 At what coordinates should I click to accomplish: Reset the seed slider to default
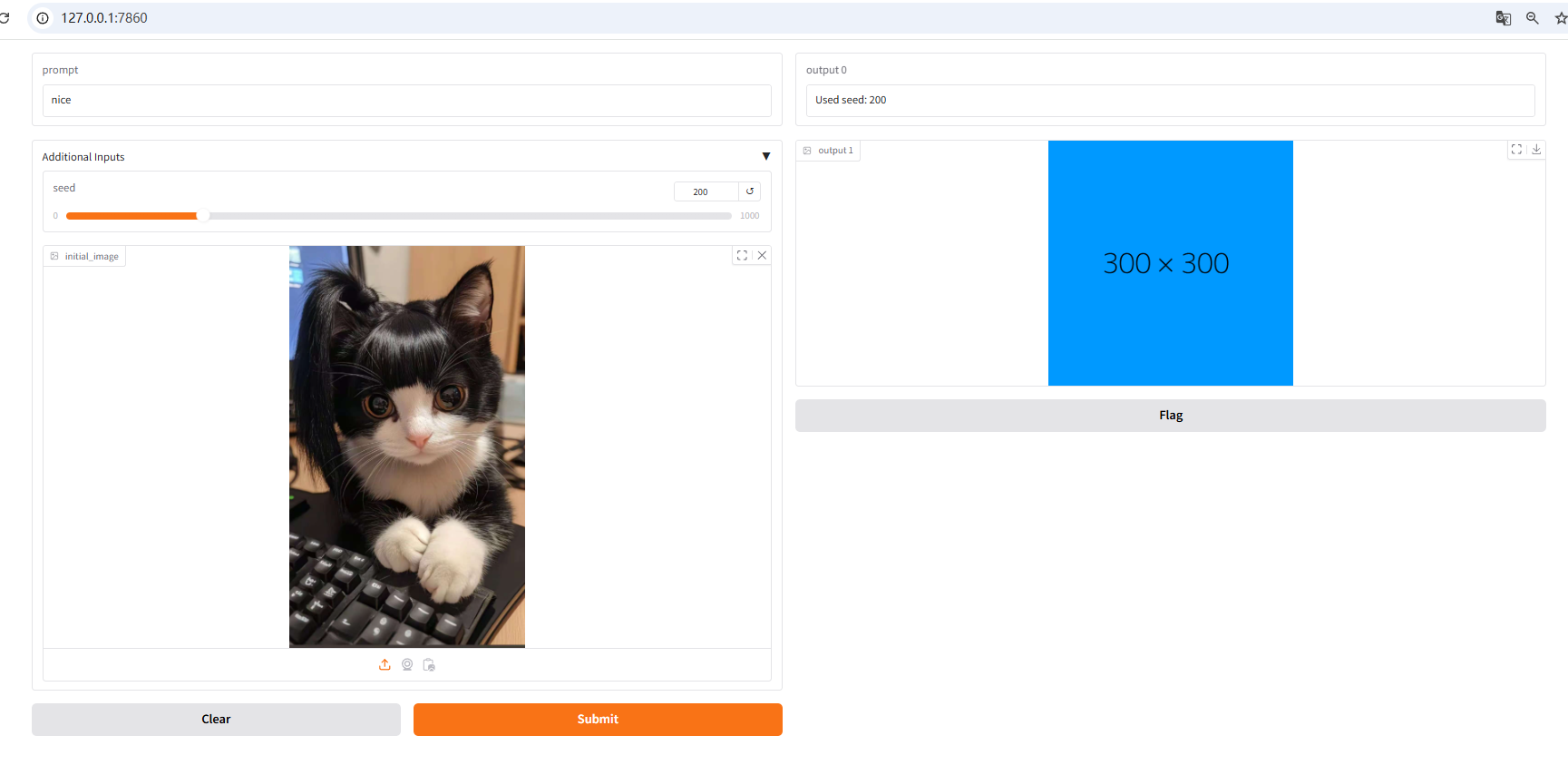pos(750,191)
